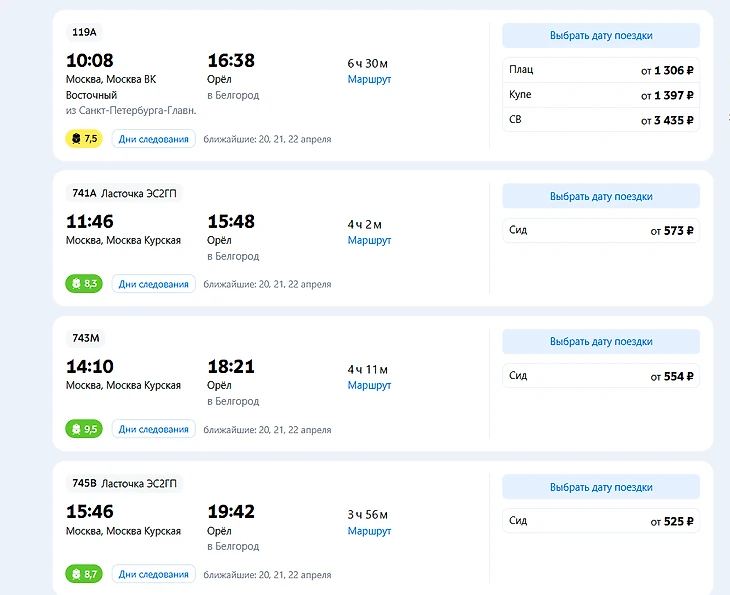
Task: Choose trip date for train 741А
Action: [x=601, y=197]
